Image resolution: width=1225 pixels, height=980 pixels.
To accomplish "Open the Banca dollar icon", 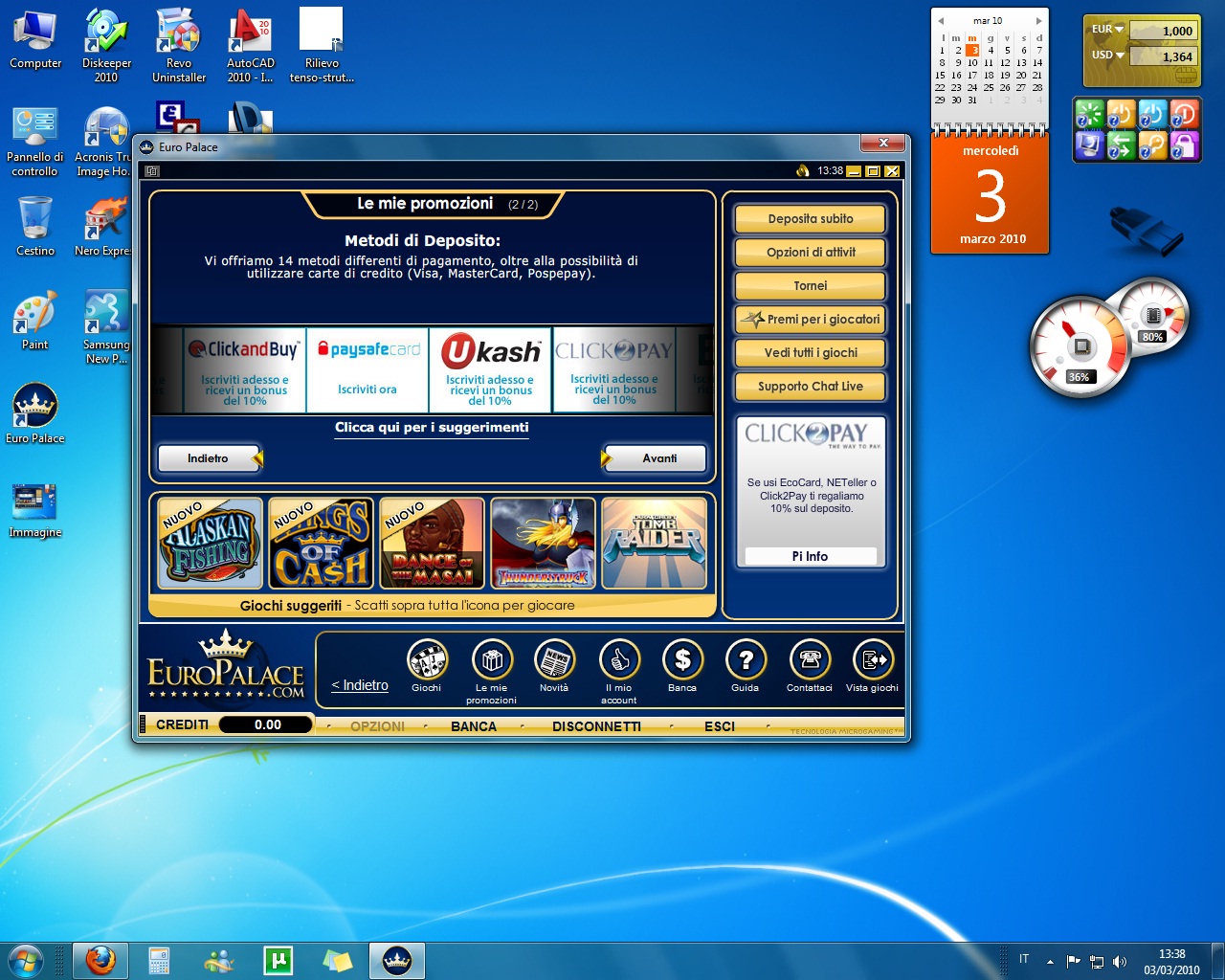I will tap(682, 660).
